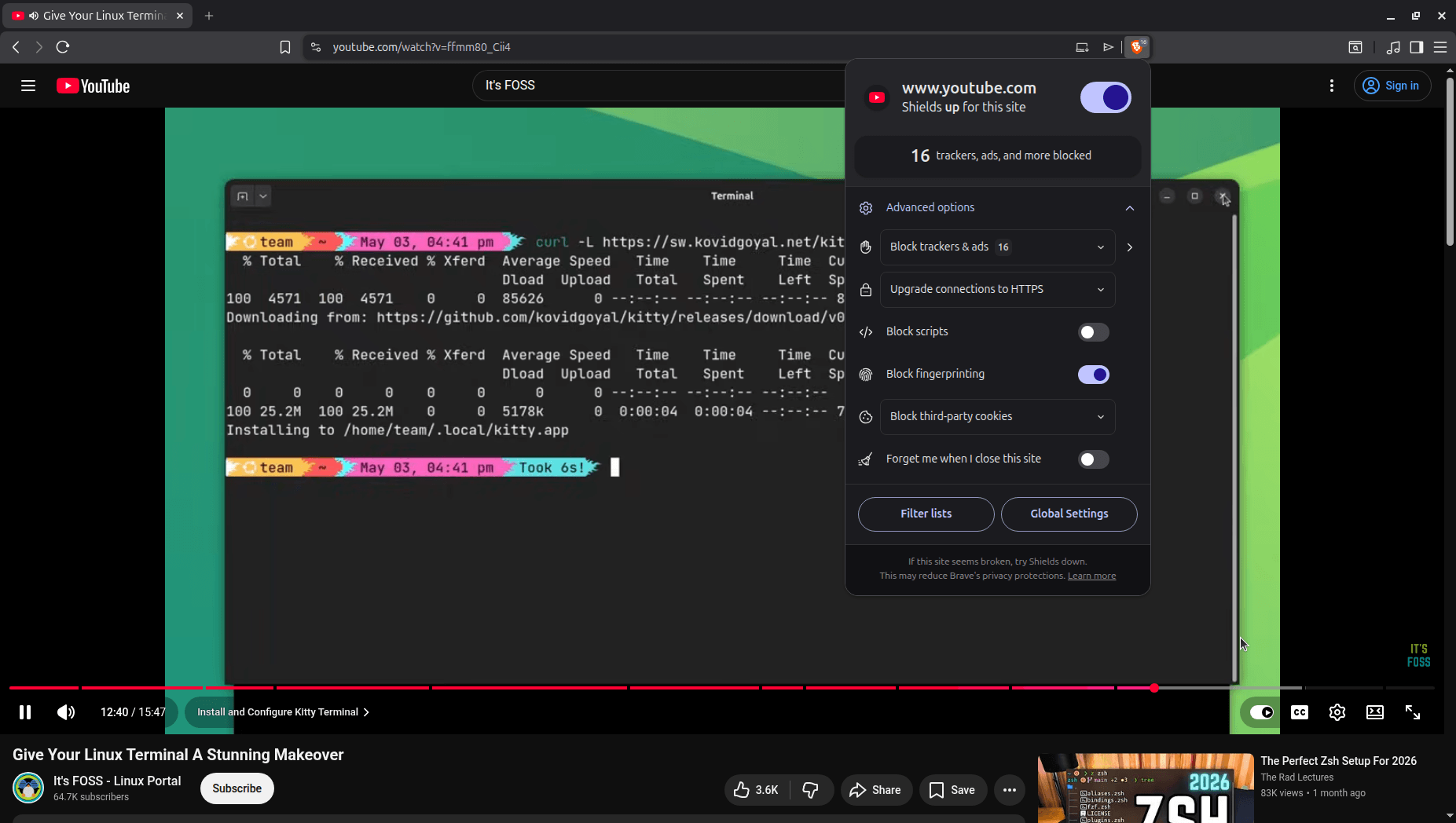Bookmark this page

pyautogui.click(x=285, y=47)
